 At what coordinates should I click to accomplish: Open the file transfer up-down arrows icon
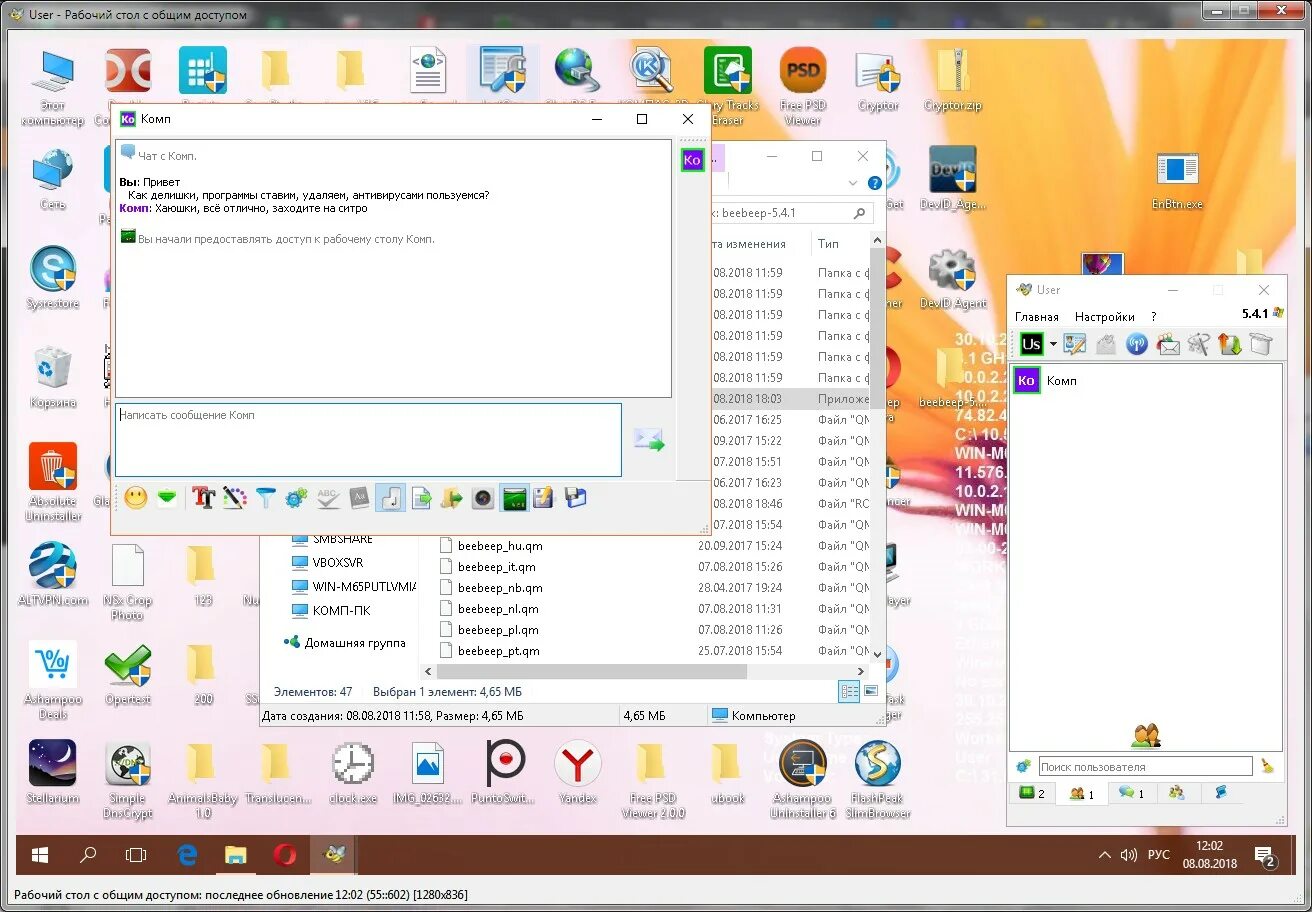click(1229, 344)
